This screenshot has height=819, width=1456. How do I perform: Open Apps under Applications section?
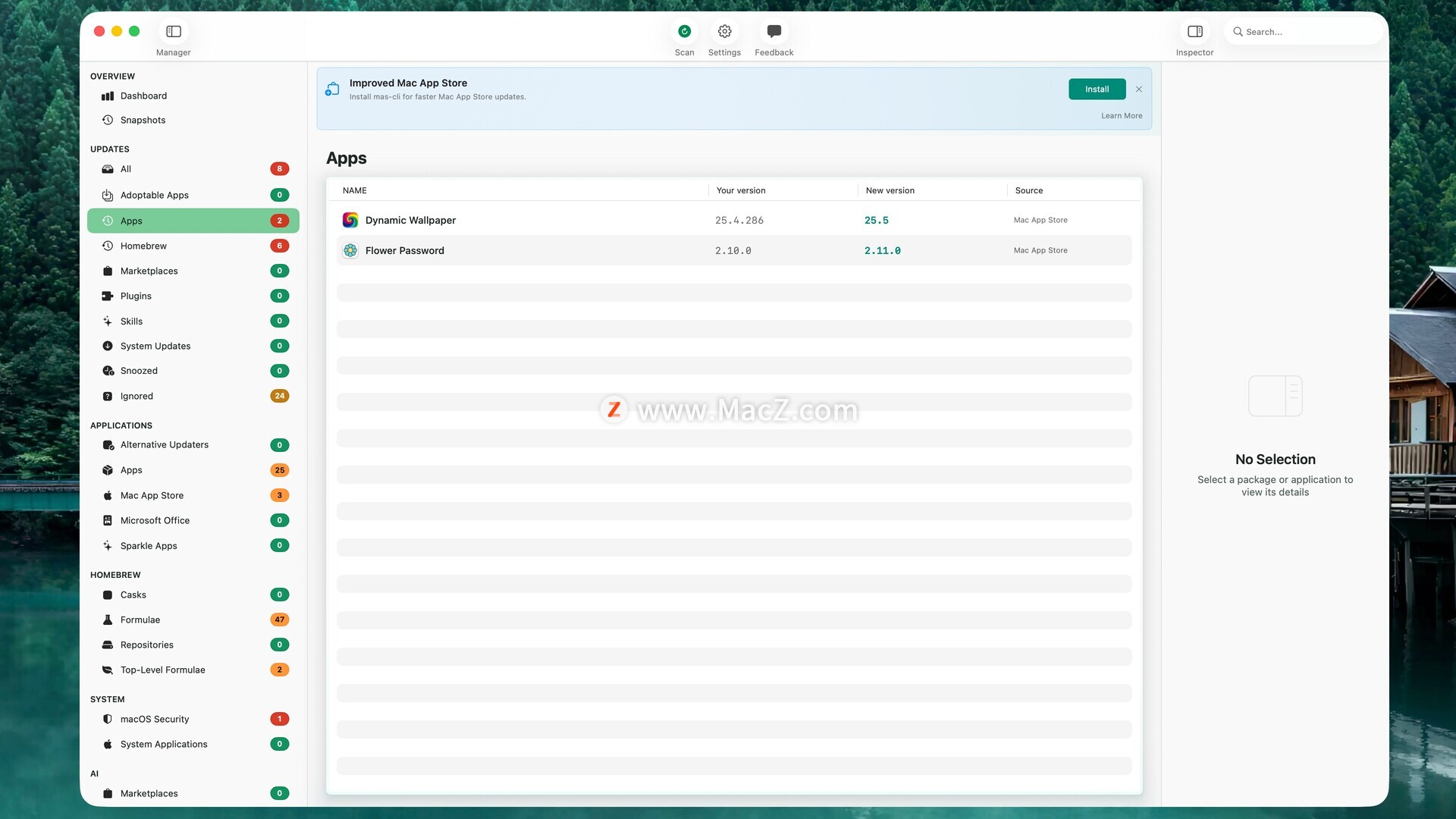pyautogui.click(x=193, y=470)
